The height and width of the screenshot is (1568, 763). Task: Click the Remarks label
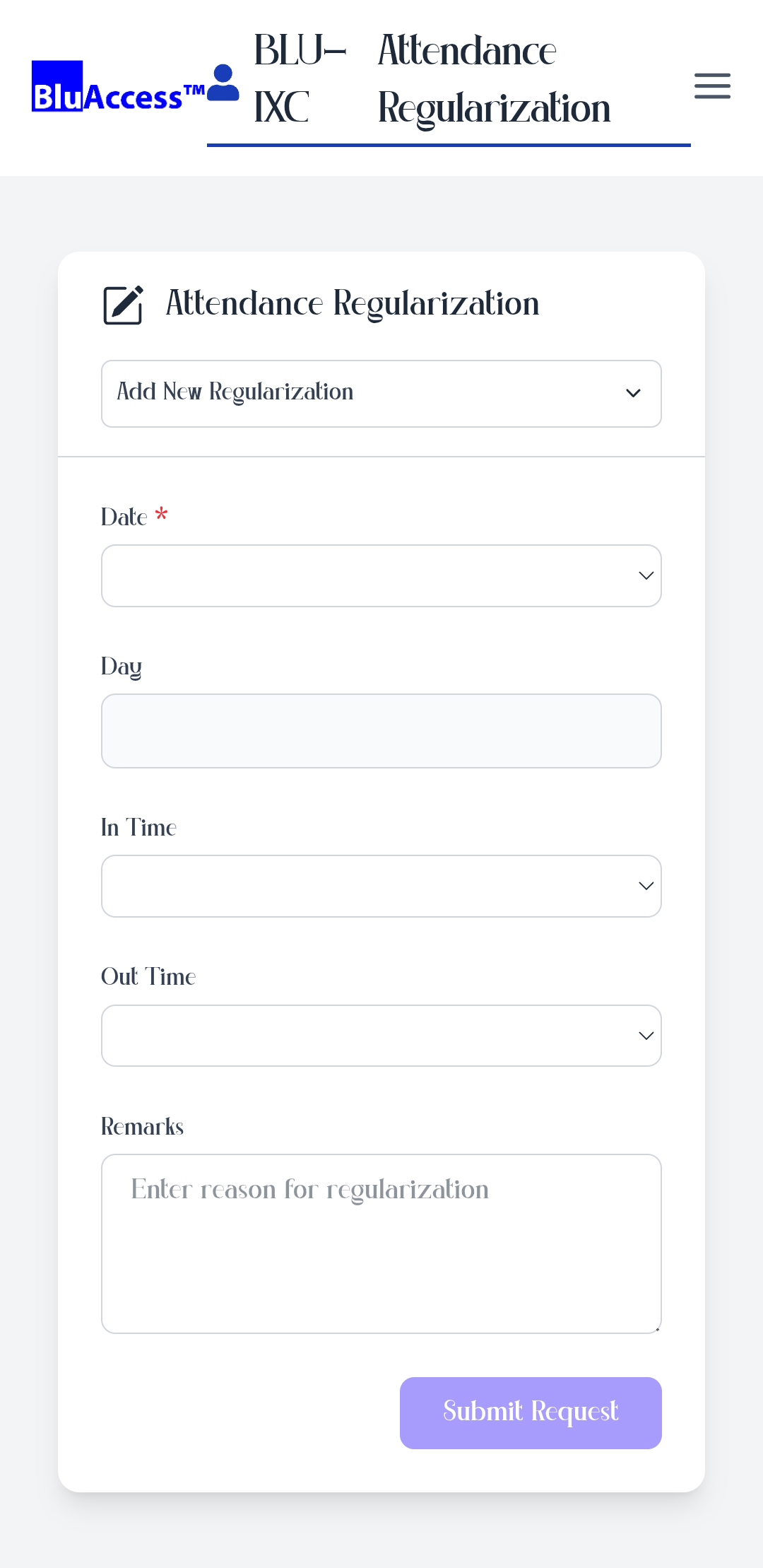(142, 1126)
